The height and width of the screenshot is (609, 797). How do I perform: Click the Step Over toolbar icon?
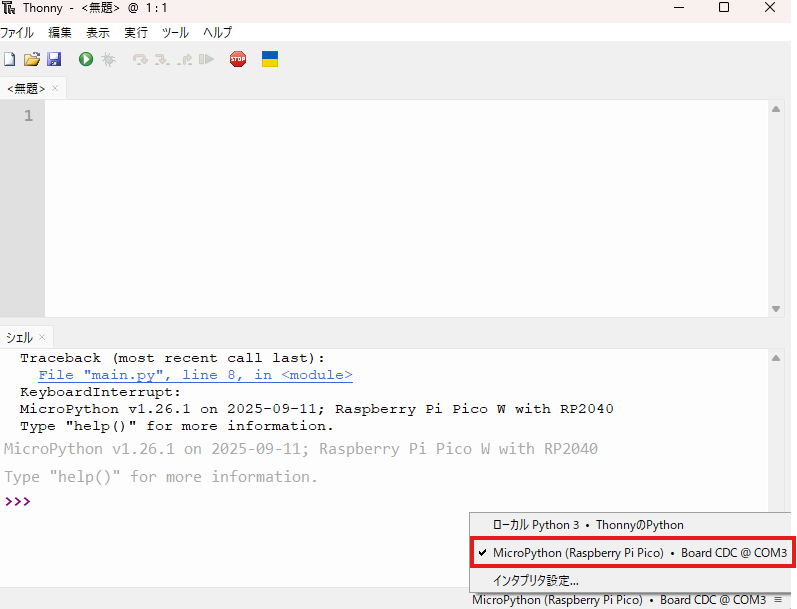(x=140, y=59)
